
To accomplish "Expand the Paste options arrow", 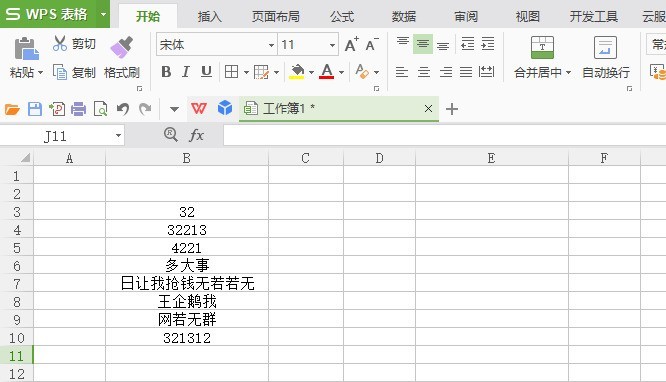I will 40,73.
